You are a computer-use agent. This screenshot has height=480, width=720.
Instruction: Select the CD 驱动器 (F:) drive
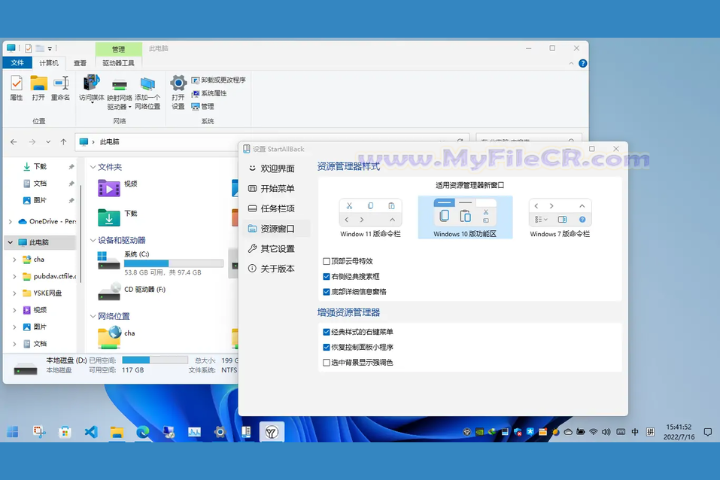pyautogui.click(x=131, y=291)
